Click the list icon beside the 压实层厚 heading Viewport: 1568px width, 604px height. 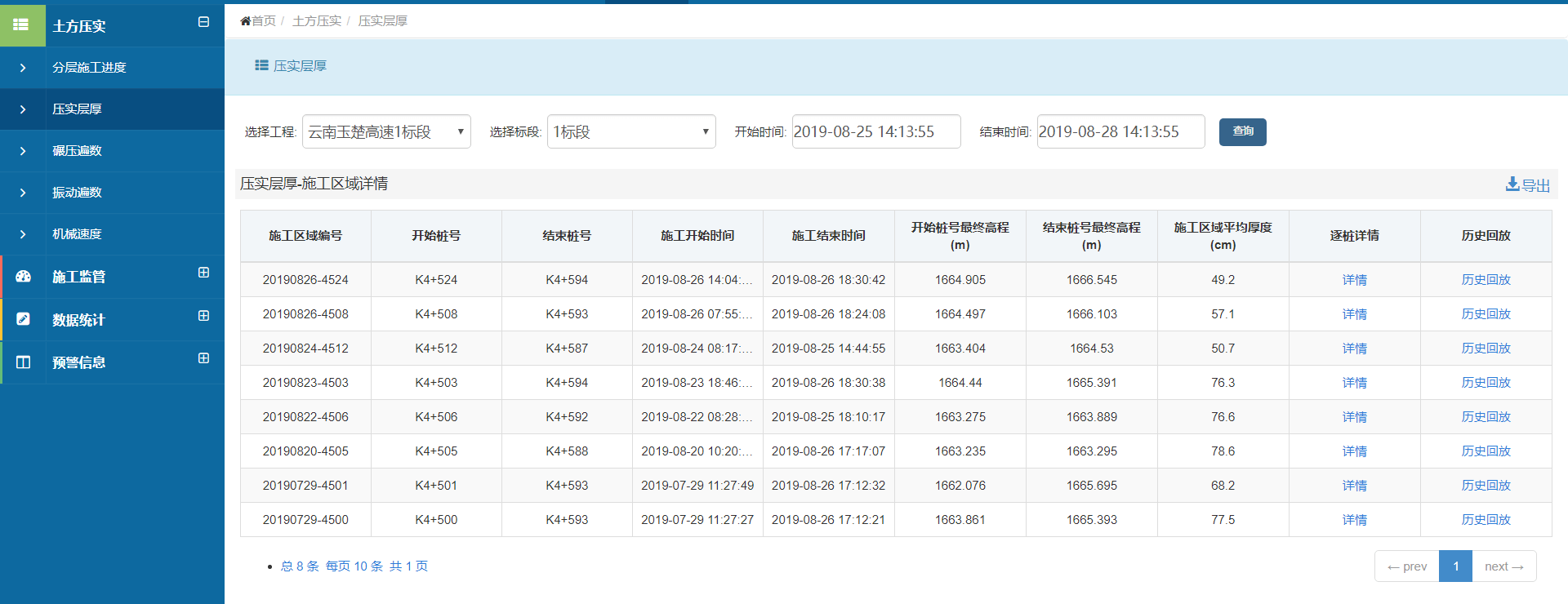(x=261, y=65)
